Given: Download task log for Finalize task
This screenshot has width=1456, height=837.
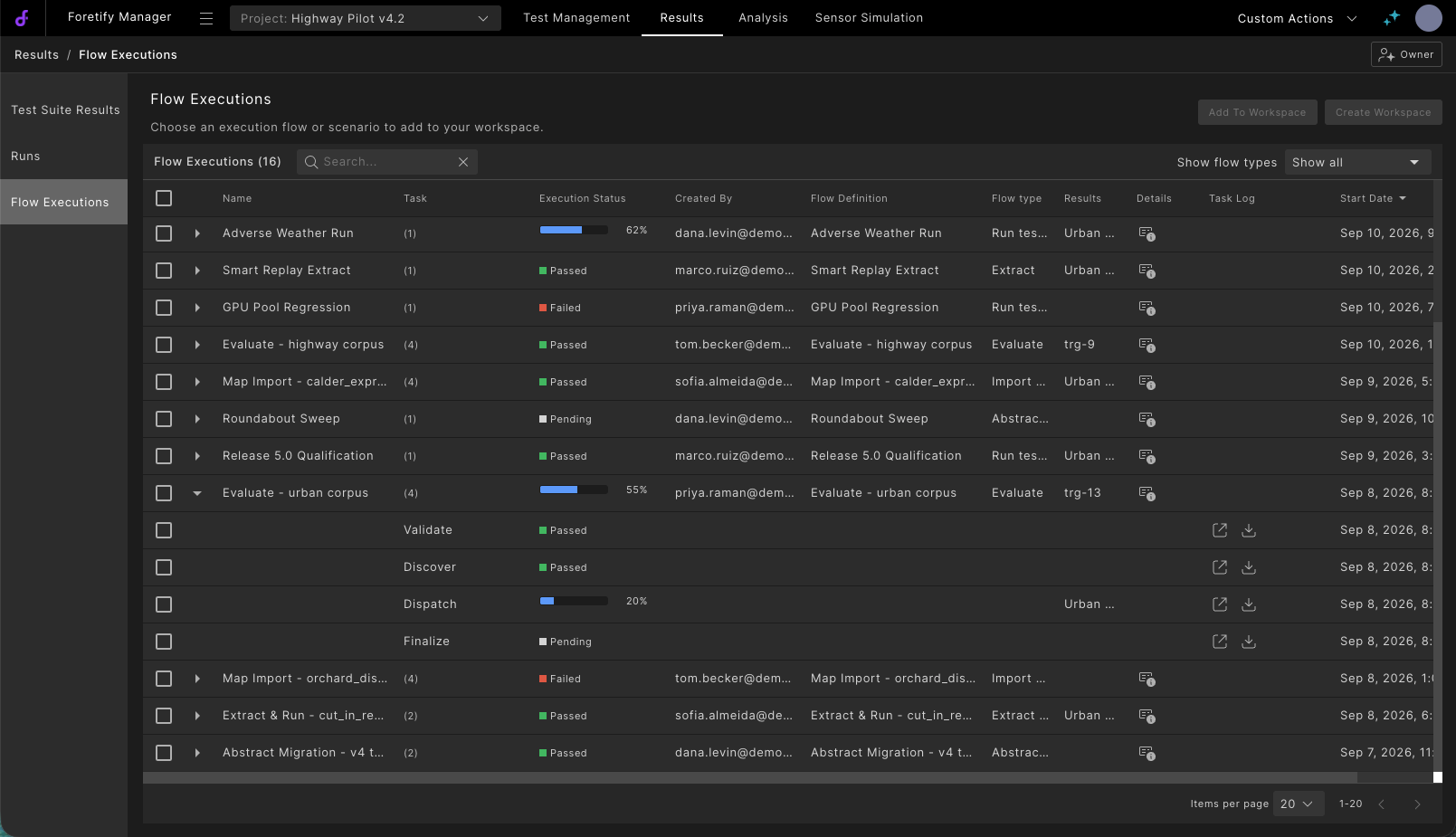Looking at the screenshot, I should coord(1249,642).
